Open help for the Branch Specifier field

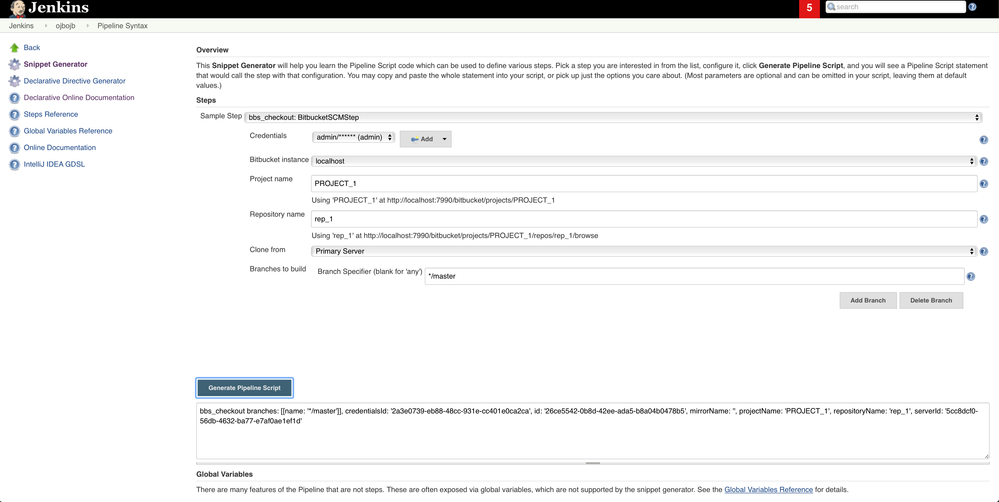tap(971, 276)
